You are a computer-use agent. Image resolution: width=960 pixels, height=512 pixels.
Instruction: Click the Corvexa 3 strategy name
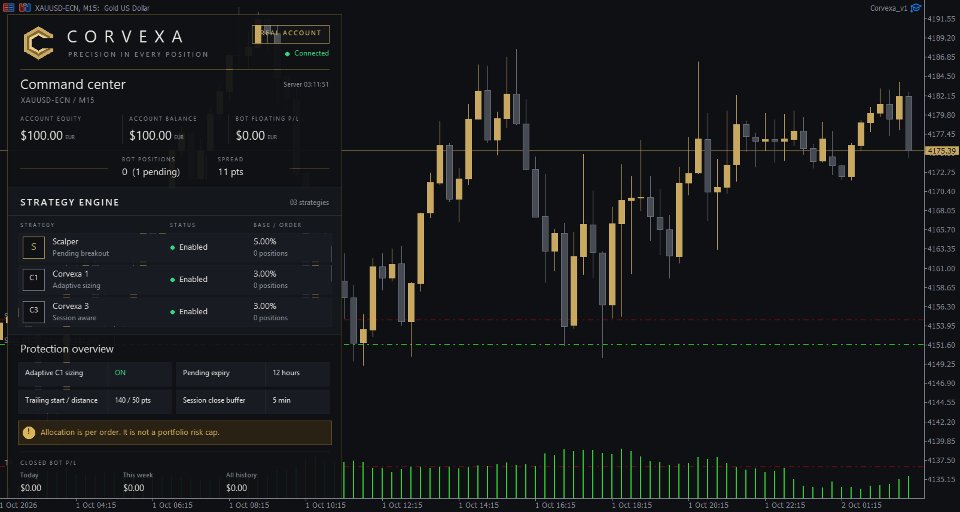[x=70, y=306]
